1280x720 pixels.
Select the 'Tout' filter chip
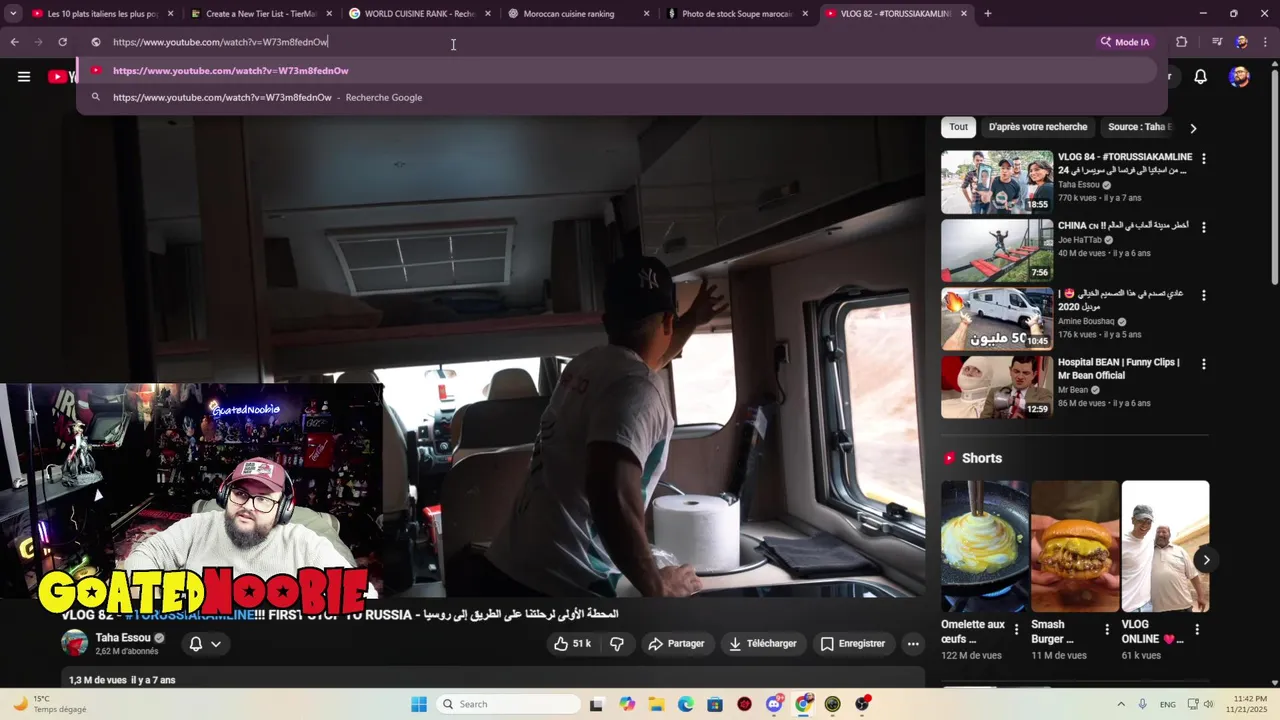pyautogui.click(x=958, y=127)
